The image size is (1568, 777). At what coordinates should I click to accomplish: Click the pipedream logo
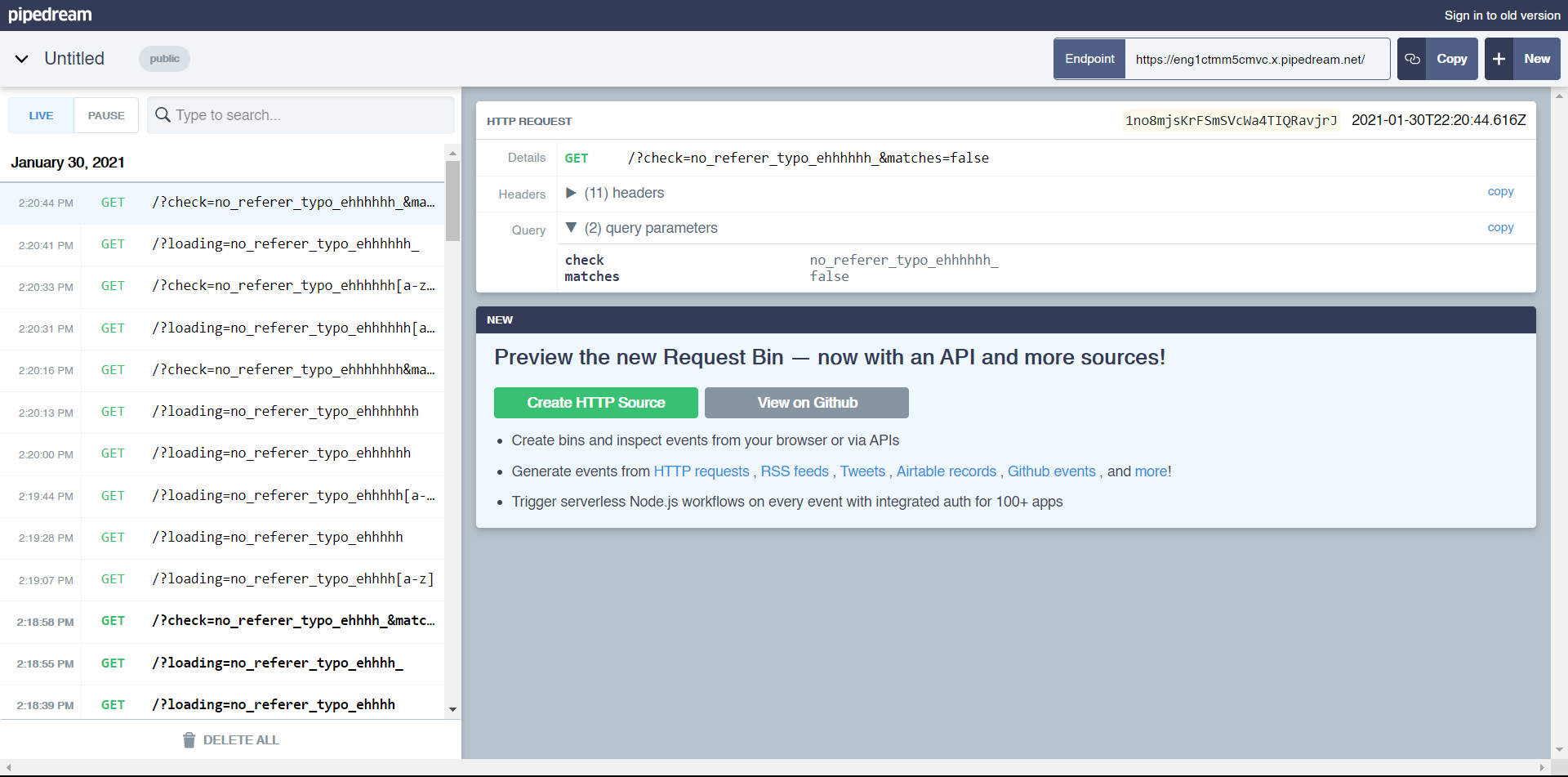tap(50, 15)
